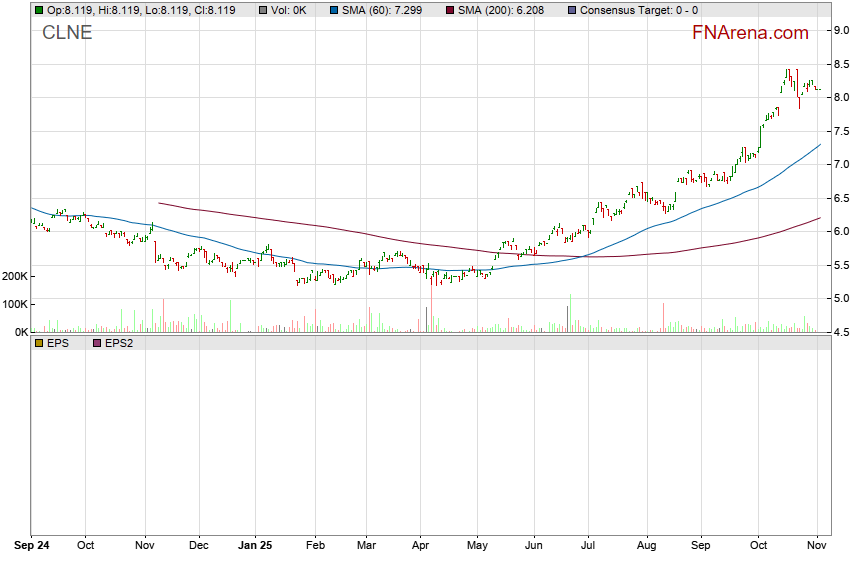Click the Consensus Target: 0 - 0 text
This screenshot has height=566, width=859.
click(x=638, y=10)
